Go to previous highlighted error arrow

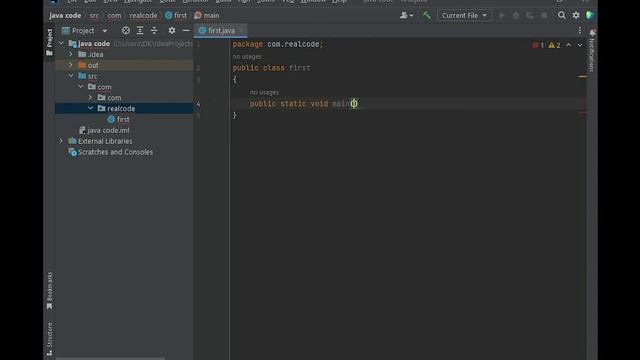[x=569, y=45]
